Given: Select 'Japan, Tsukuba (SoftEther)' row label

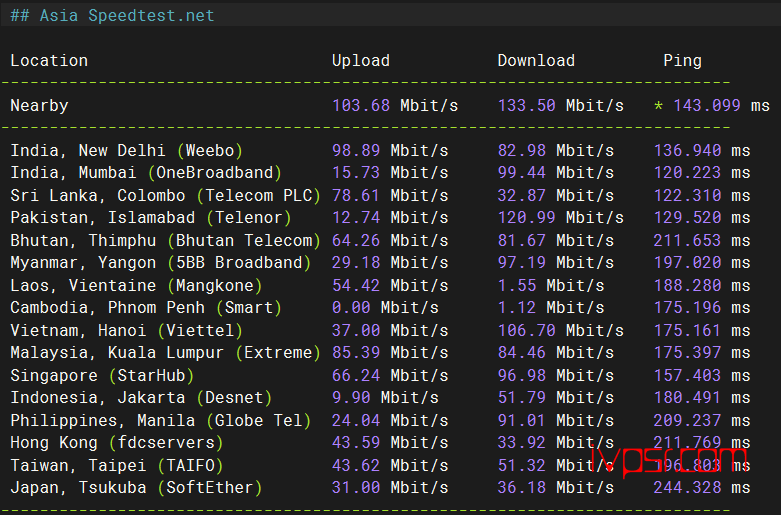Looking at the screenshot, I should point(136,487).
